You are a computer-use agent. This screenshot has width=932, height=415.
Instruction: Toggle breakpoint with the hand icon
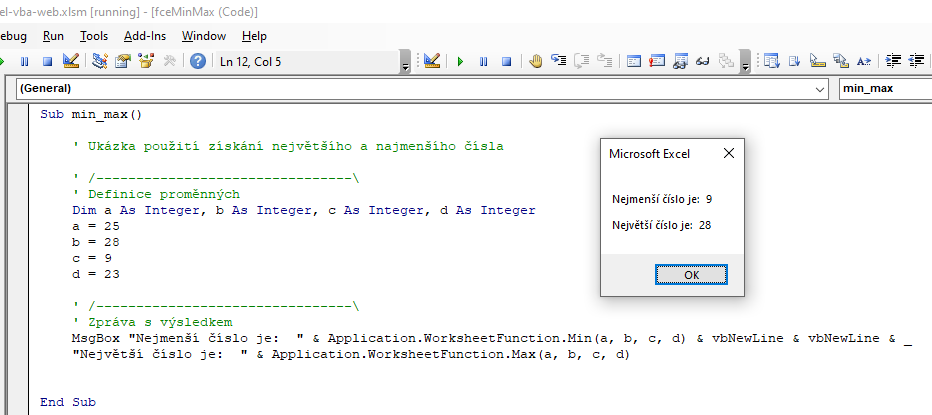(536, 61)
